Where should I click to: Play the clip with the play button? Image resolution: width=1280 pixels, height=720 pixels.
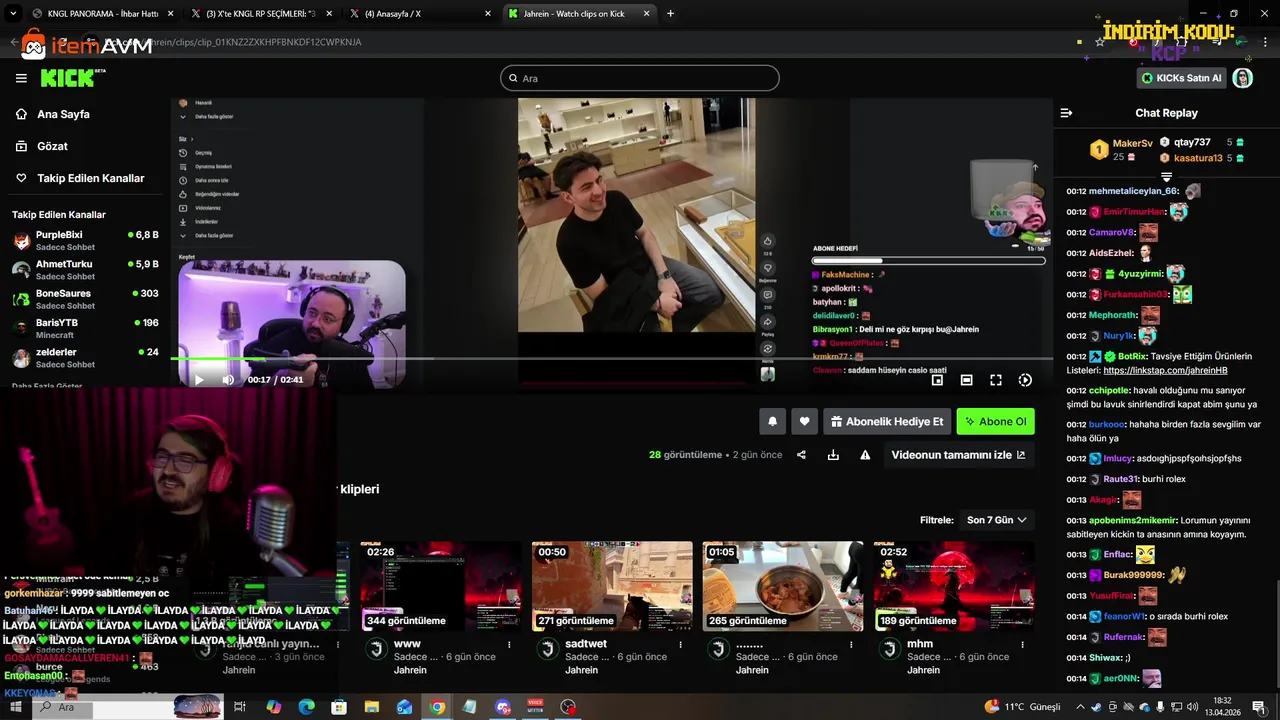click(x=198, y=380)
